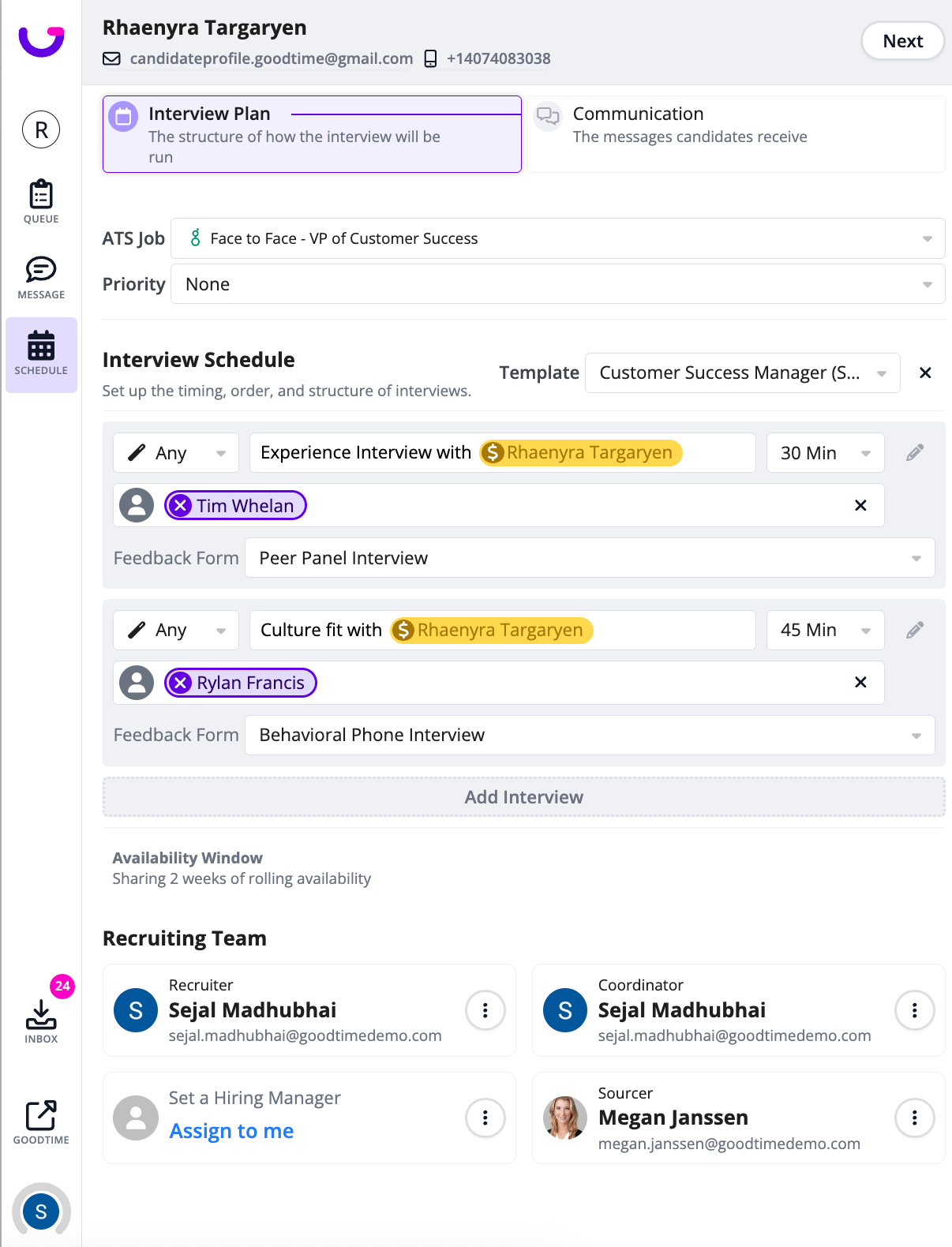This screenshot has height=1247, width=952.
Task: Remove Rylan Francis from interviewers
Action: (181, 683)
